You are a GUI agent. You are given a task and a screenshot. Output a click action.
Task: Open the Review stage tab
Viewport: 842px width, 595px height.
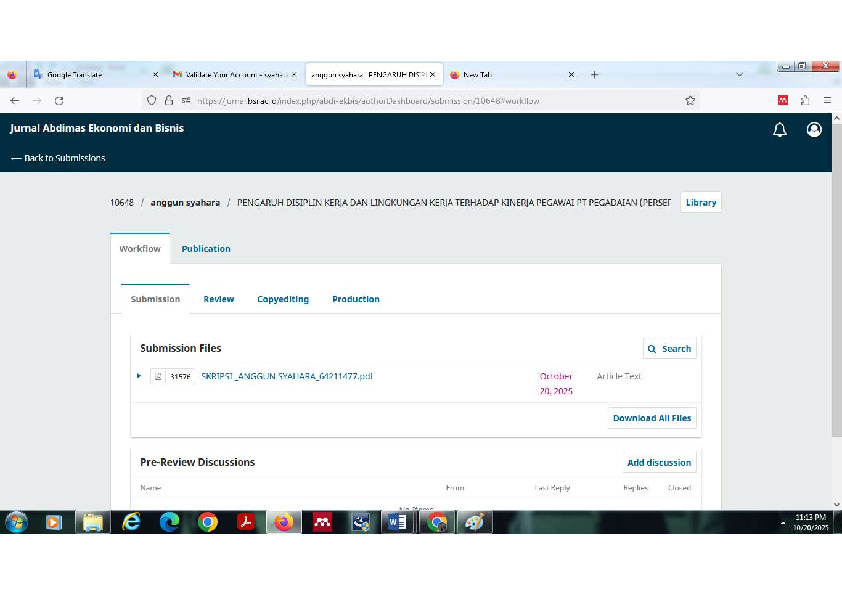tap(219, 299)
